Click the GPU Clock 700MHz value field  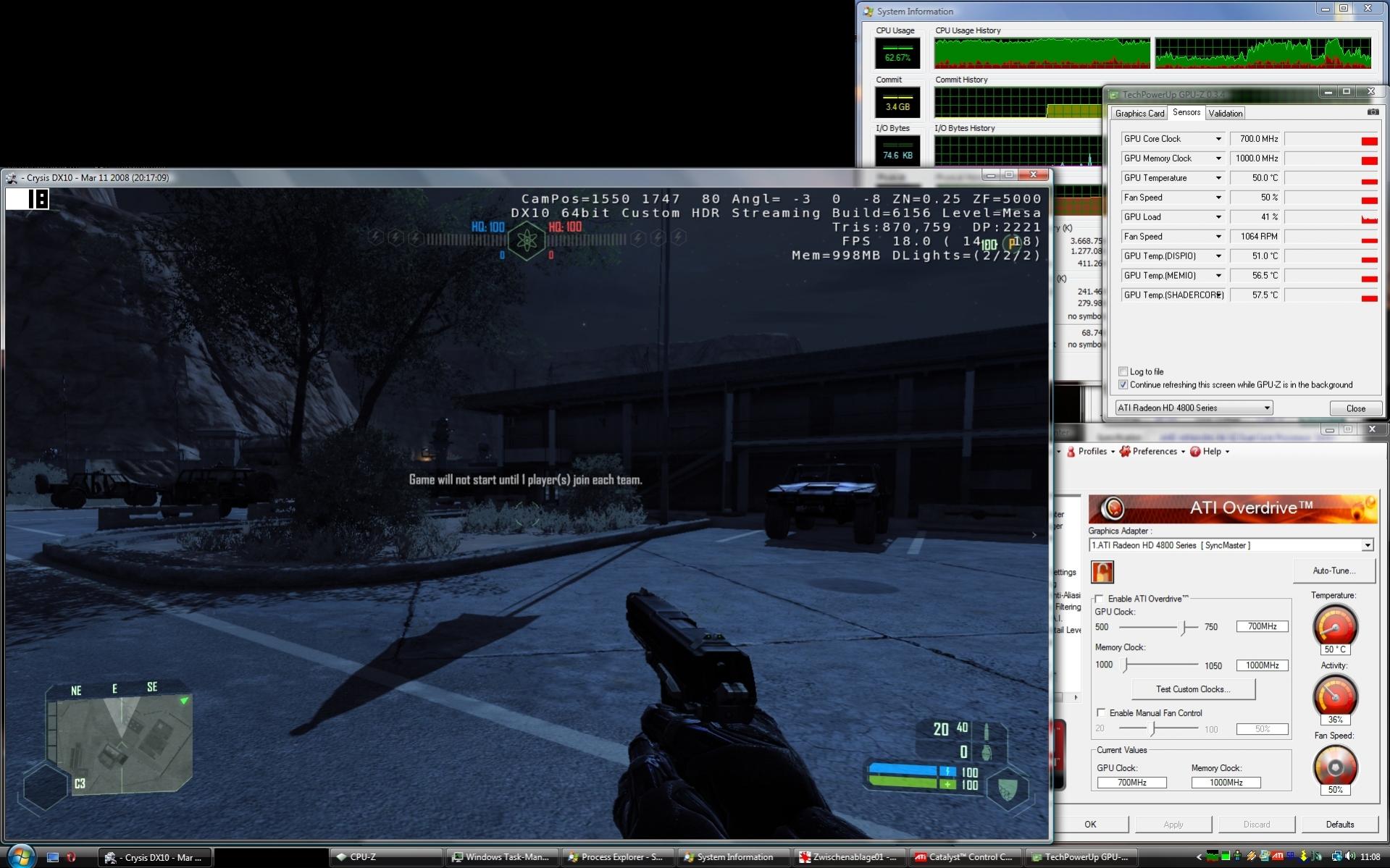pos(1262,626)
